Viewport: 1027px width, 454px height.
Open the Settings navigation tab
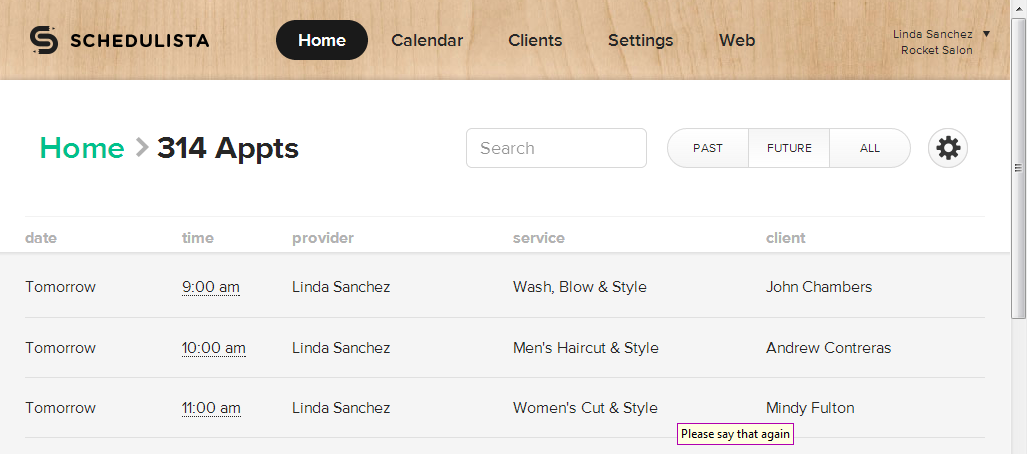[641, 40]
